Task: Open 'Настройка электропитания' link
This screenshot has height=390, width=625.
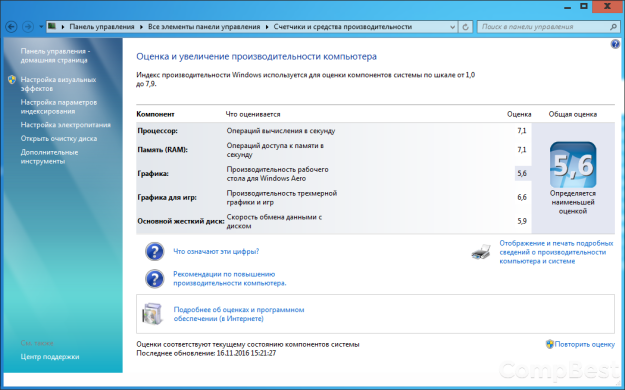Action: [x=65, y=125]
